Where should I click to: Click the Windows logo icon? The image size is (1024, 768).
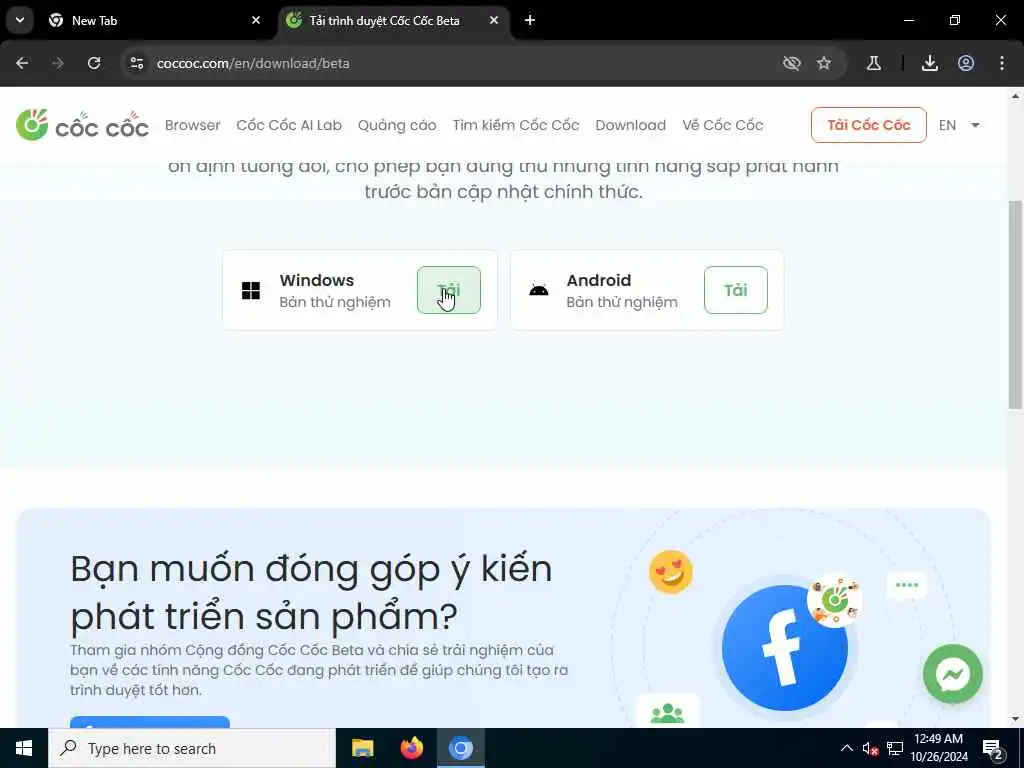click(x=251, y=291)
